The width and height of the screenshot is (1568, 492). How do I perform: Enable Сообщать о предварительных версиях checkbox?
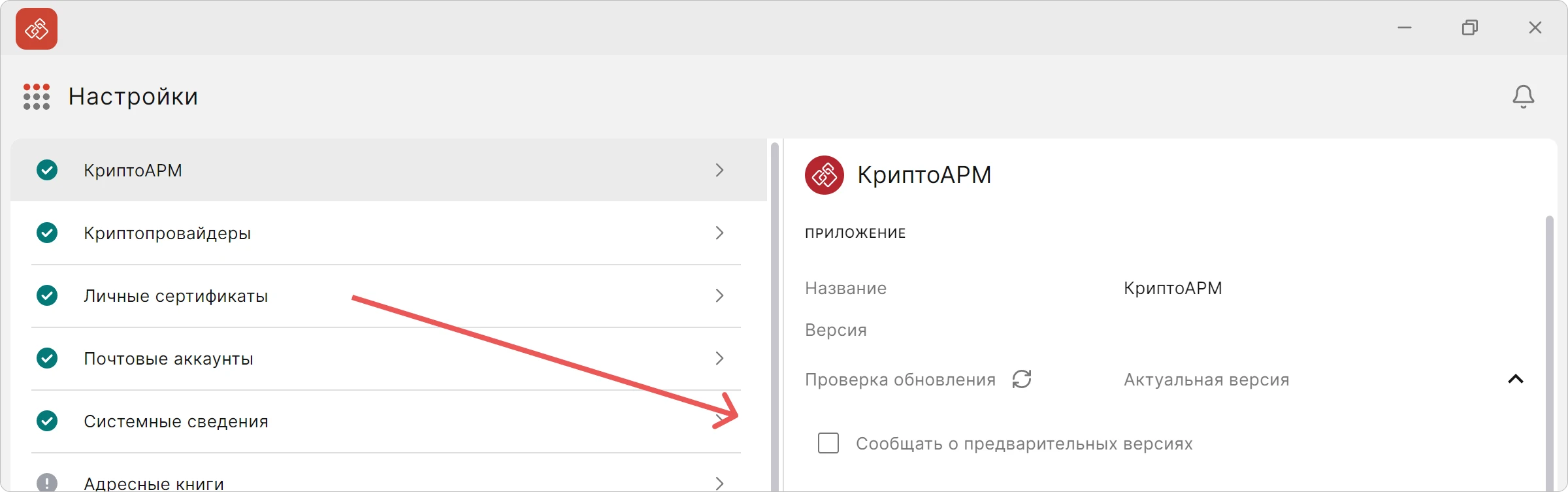click(828, 443)
